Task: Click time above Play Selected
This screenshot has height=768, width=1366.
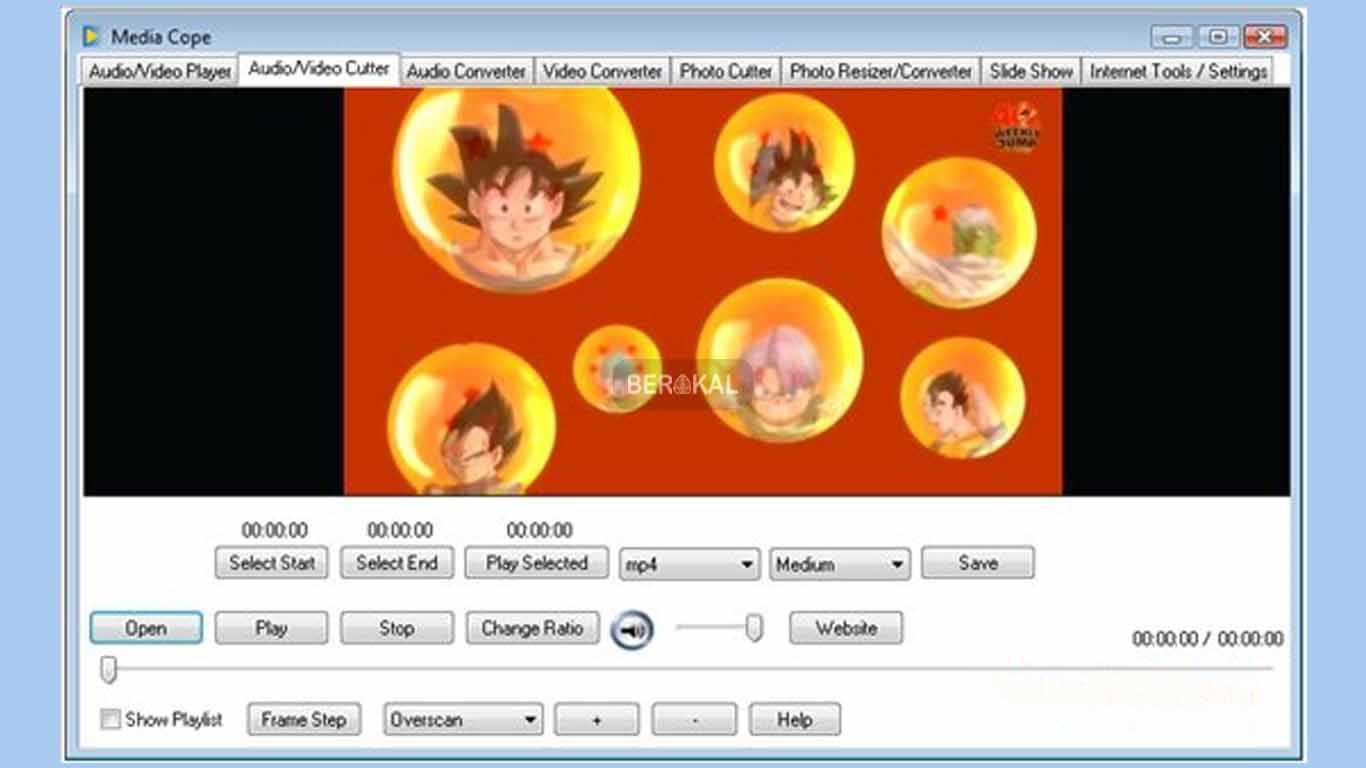Action: tap(540, 530)
